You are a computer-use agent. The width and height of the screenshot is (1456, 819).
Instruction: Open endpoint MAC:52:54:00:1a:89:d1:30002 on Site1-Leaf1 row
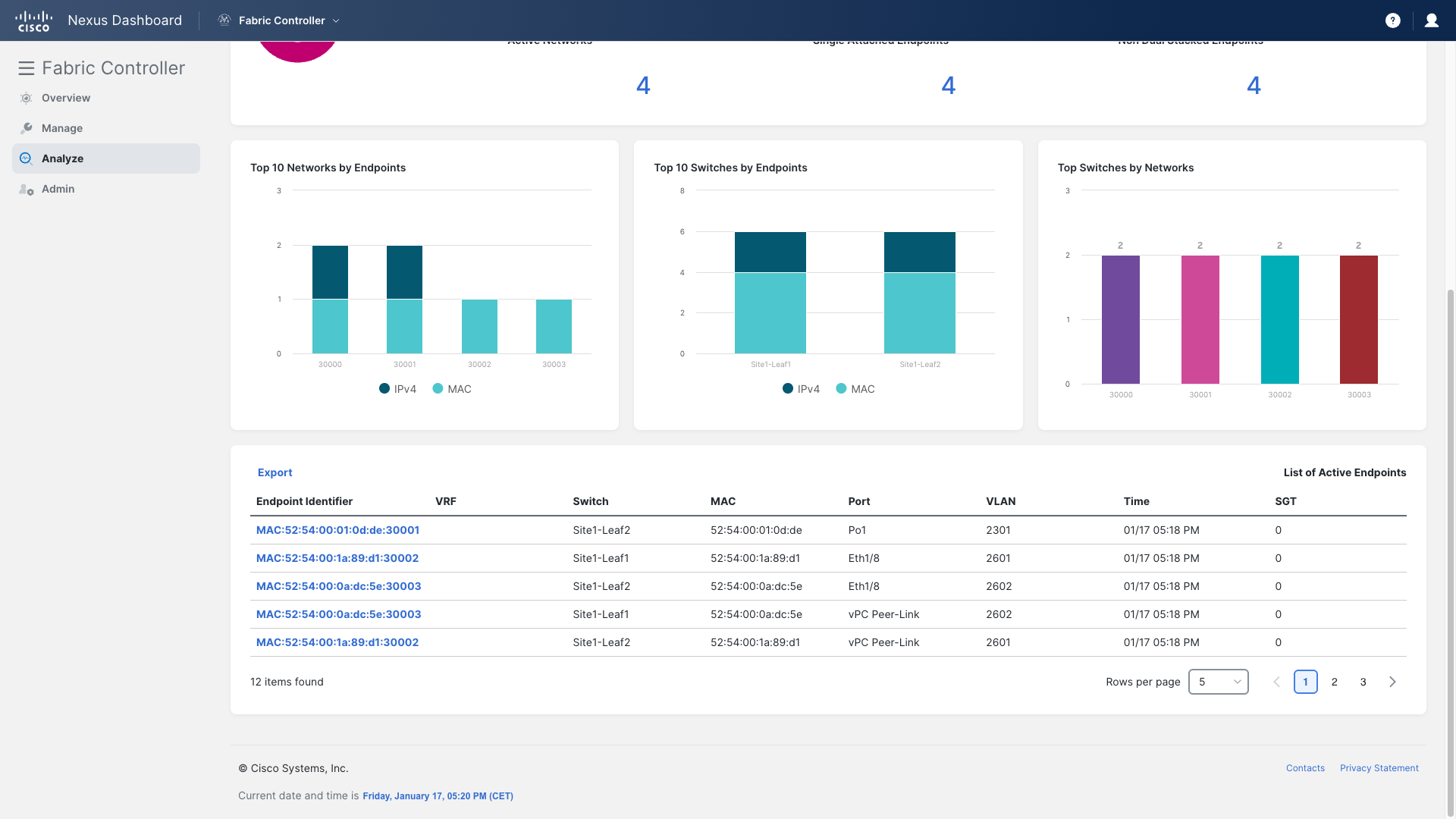pyautogui.click(x=337, y=558)
